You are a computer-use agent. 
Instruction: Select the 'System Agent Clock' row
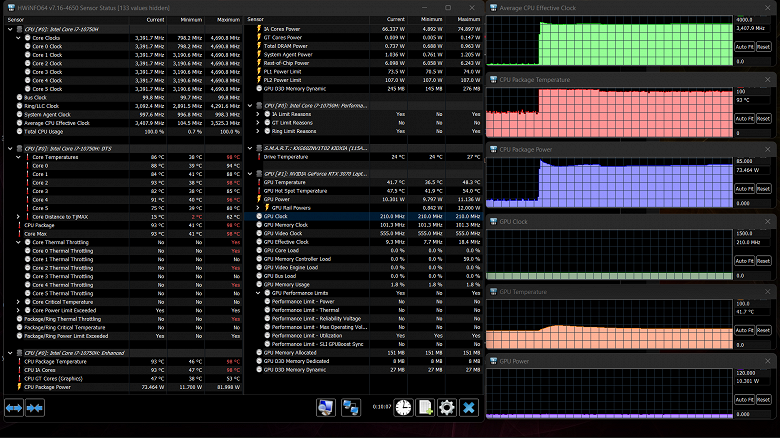(123, 114)
